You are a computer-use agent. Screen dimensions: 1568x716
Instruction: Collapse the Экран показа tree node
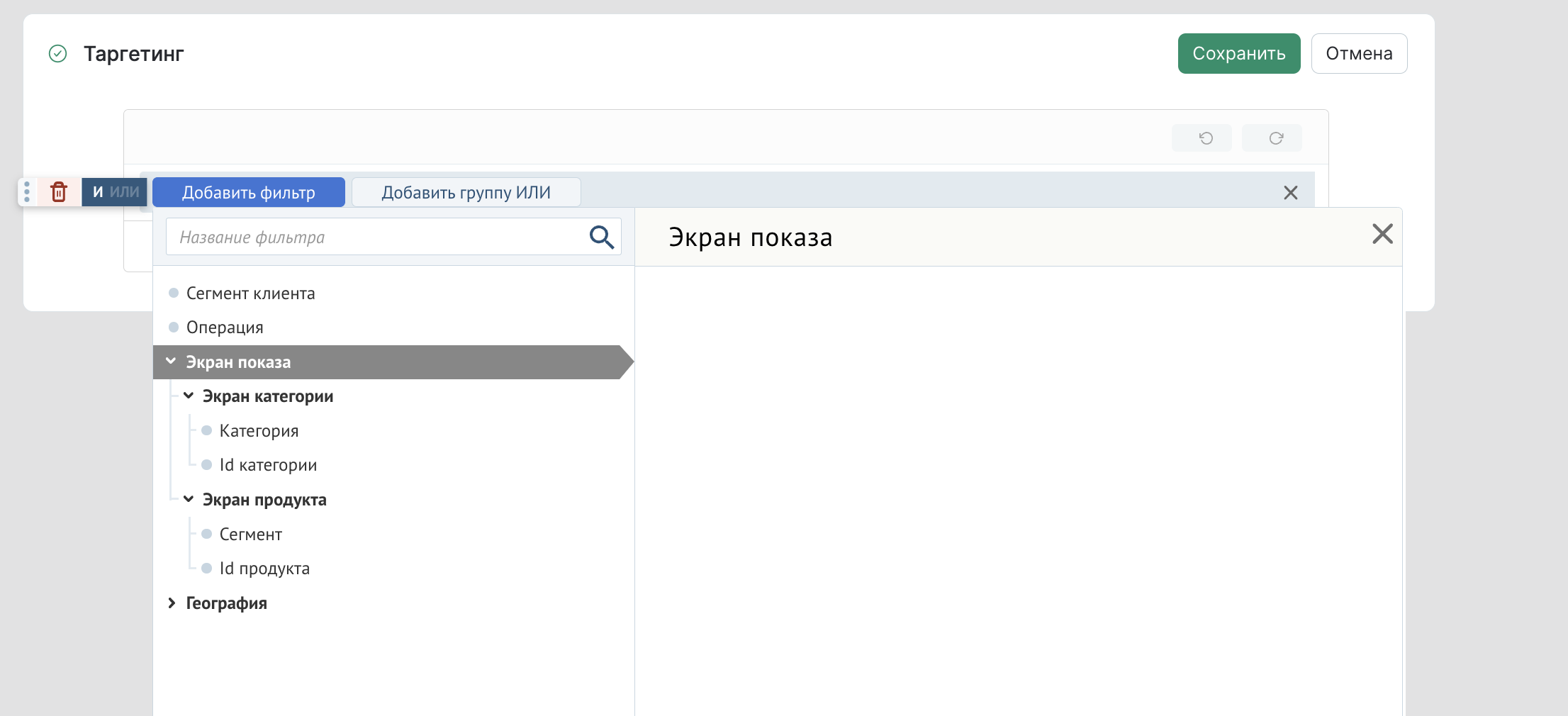[x=171, y=362]
